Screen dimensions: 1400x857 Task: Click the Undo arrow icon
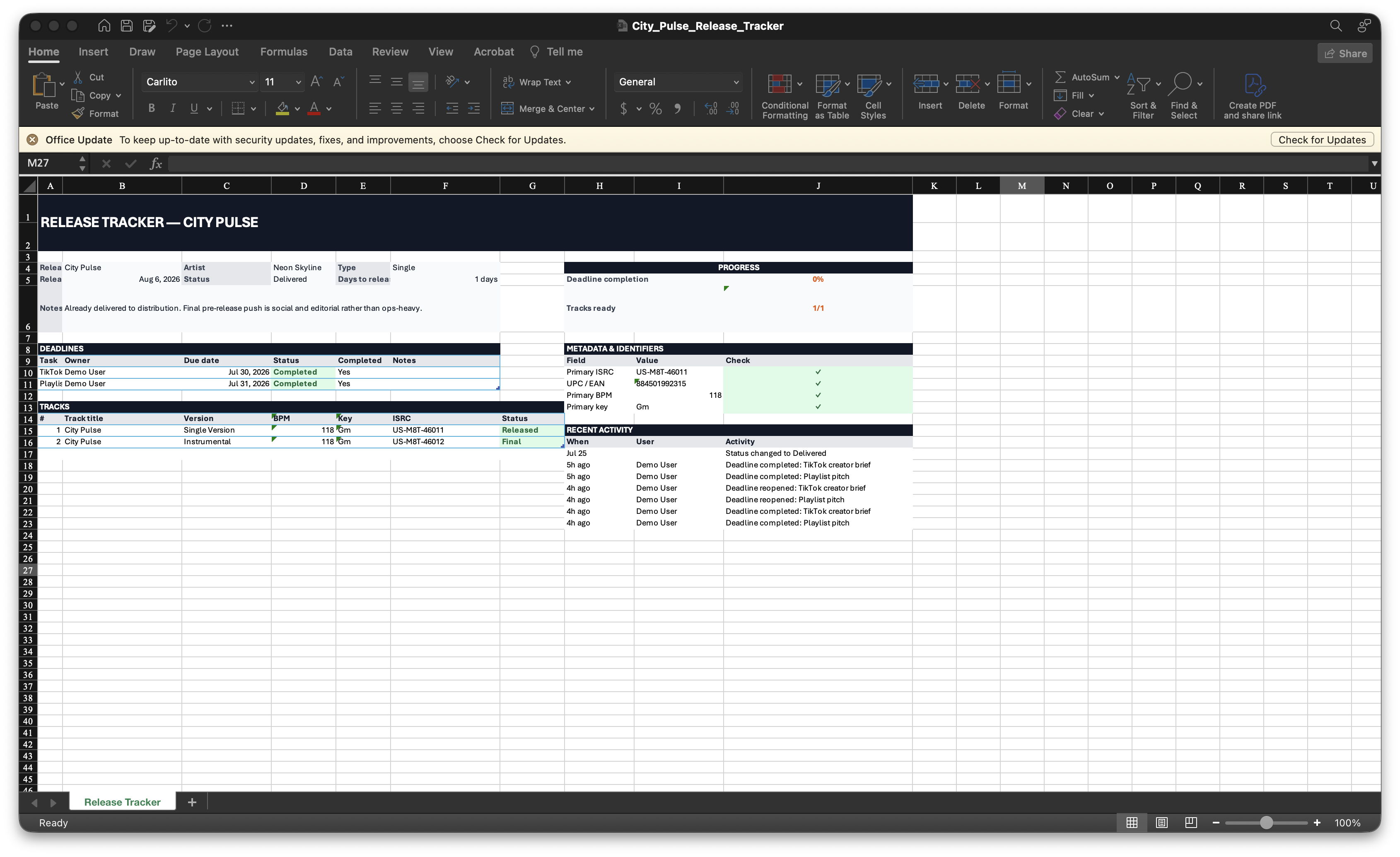(x=171, y=26)
